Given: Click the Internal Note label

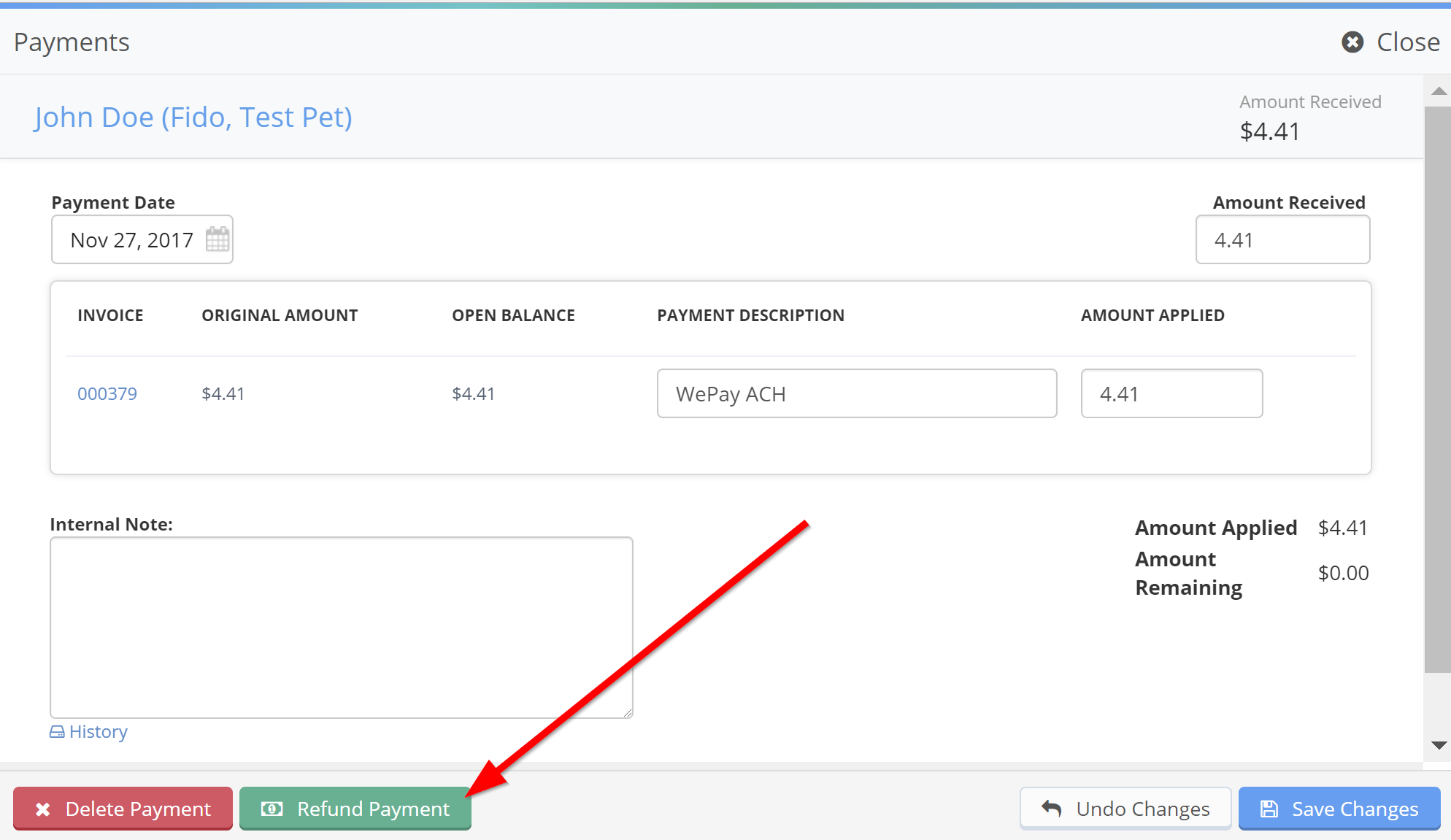Looking at the screenshot, I should pyautogui.click(x=111, y=524).
